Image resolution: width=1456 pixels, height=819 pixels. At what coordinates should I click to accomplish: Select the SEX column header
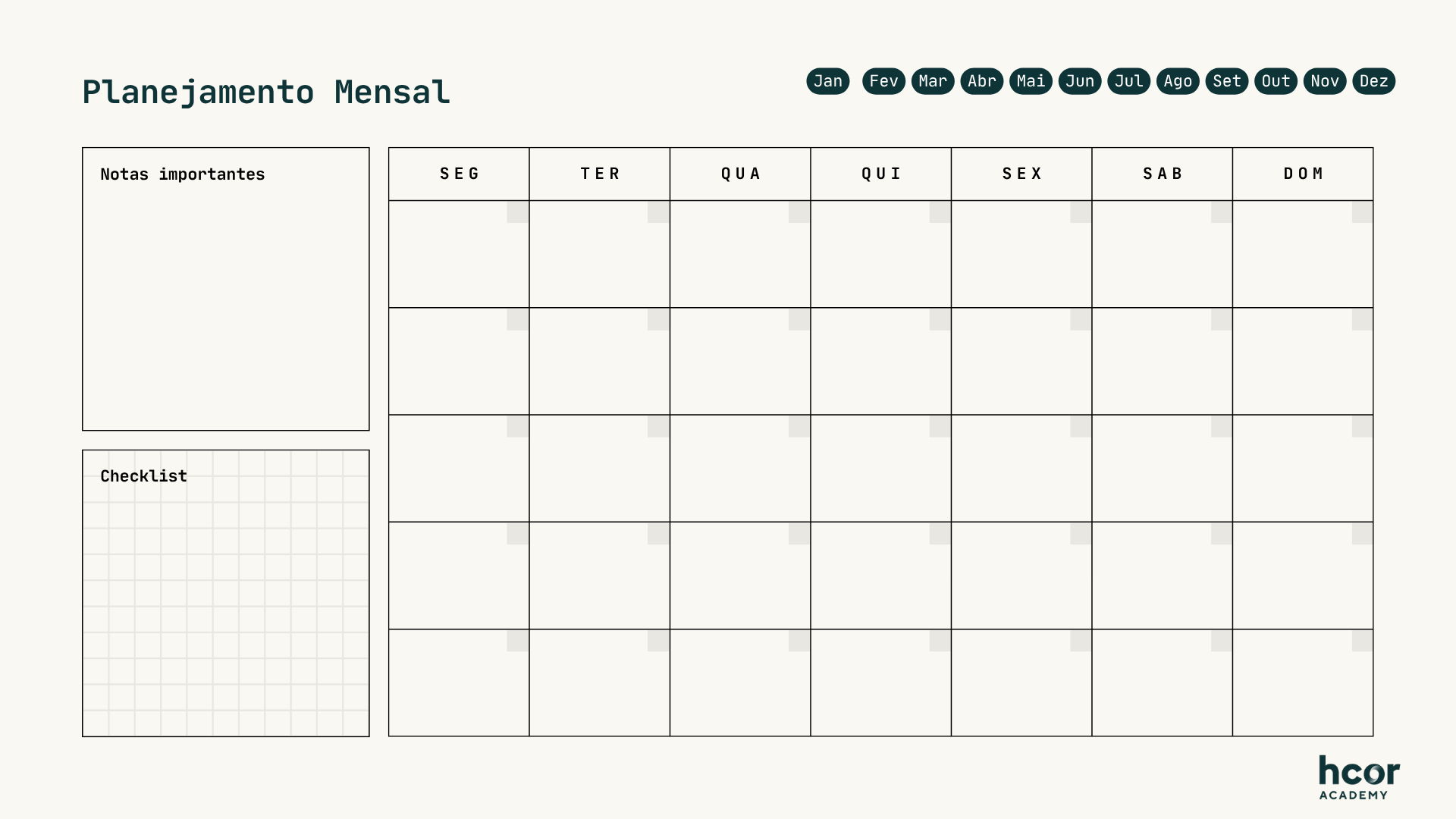click(1021, 174)
